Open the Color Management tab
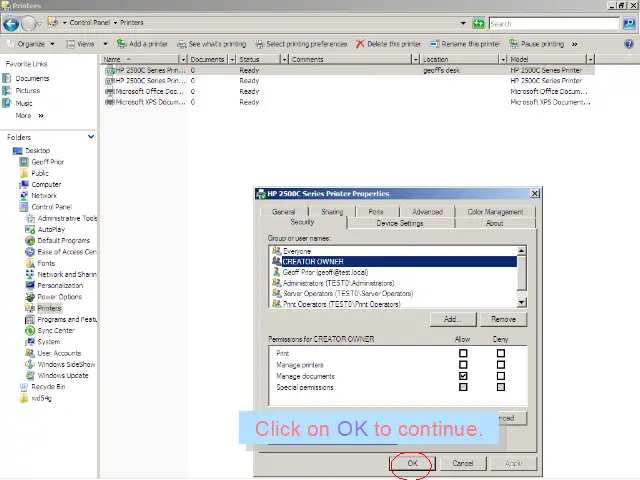This screenshot has width=640, height=480. click(x=494, y=212)
